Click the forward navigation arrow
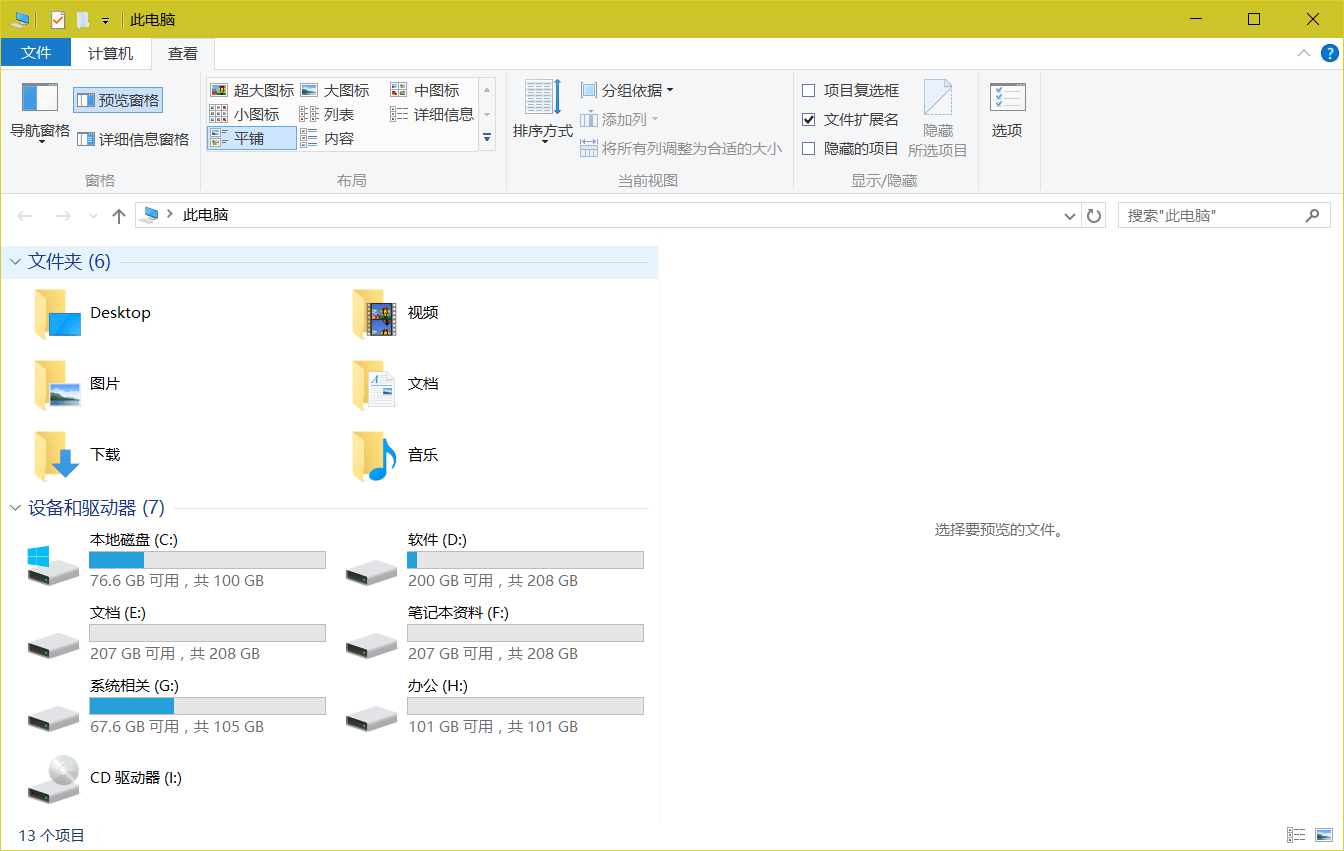 [x=62, y=215]
